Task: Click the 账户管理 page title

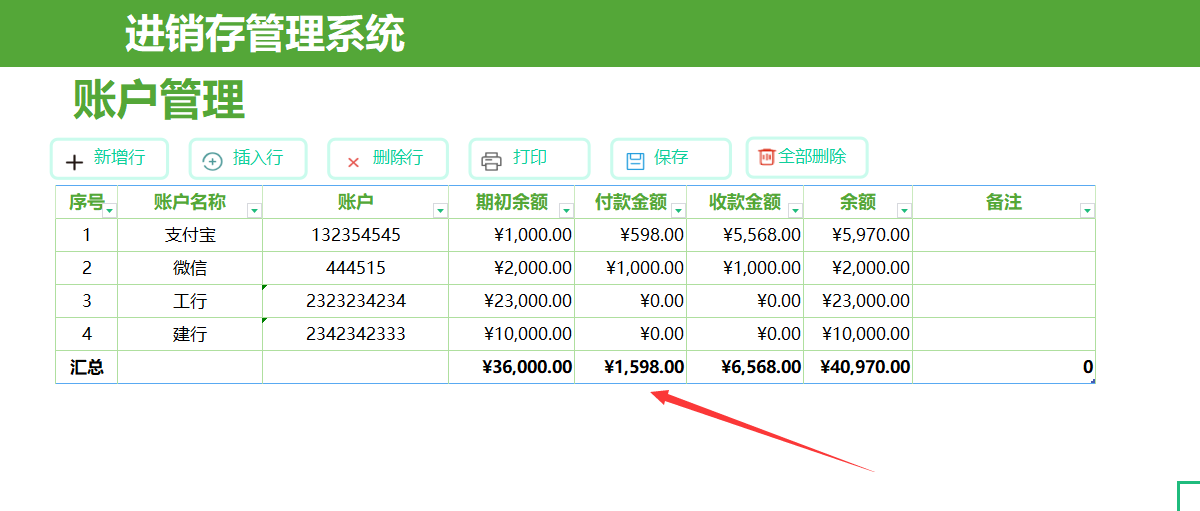Action: point(159,100)
